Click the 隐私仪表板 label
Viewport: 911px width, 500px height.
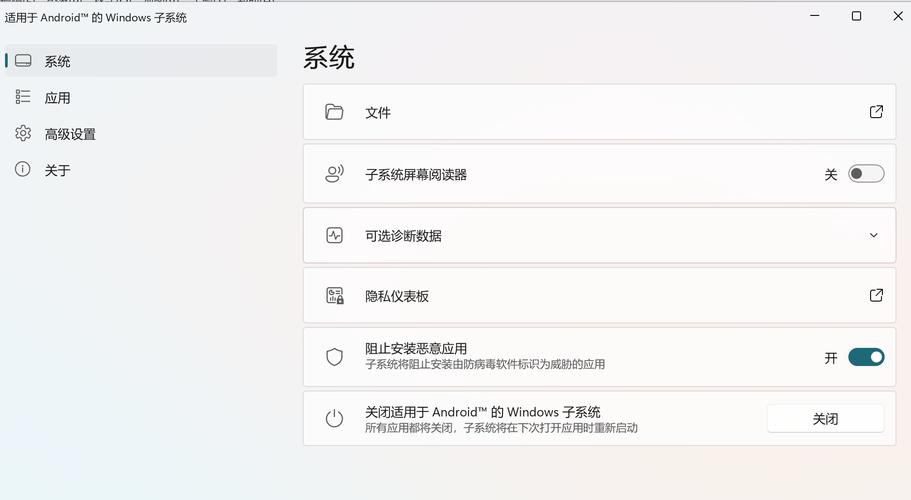(x=397, y=296)
